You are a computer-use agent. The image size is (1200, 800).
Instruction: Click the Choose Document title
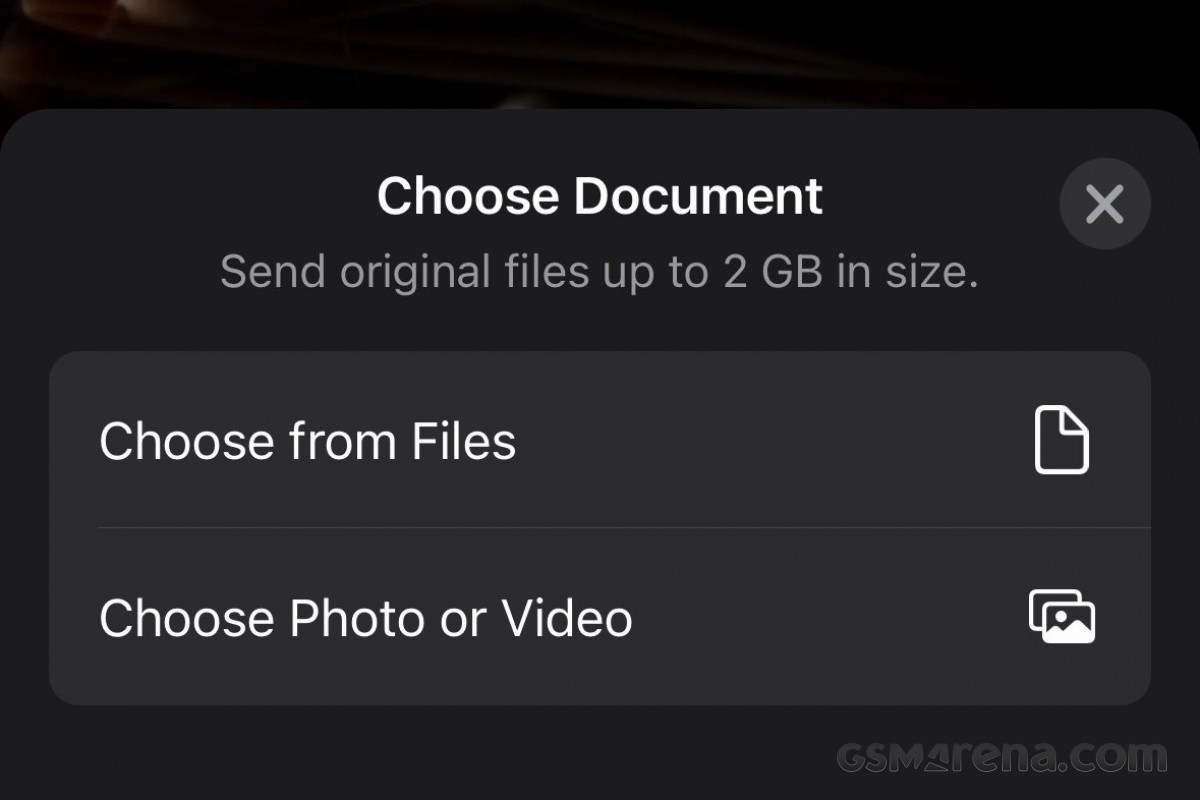coord(600,196)
